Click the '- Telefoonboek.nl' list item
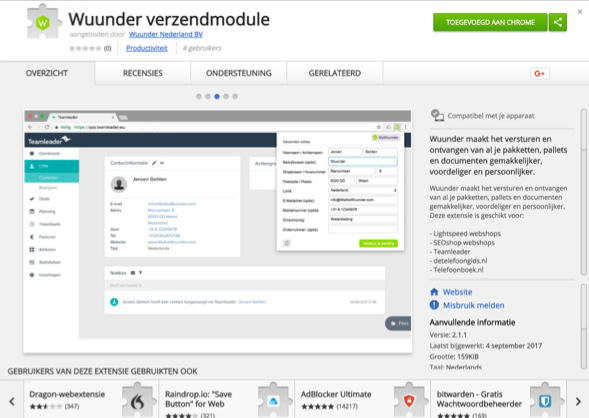 pos(457,270)
